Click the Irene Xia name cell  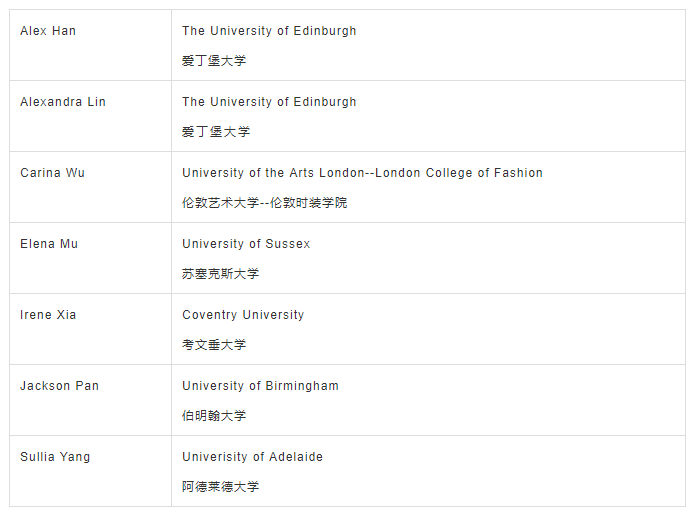point(49,315)
